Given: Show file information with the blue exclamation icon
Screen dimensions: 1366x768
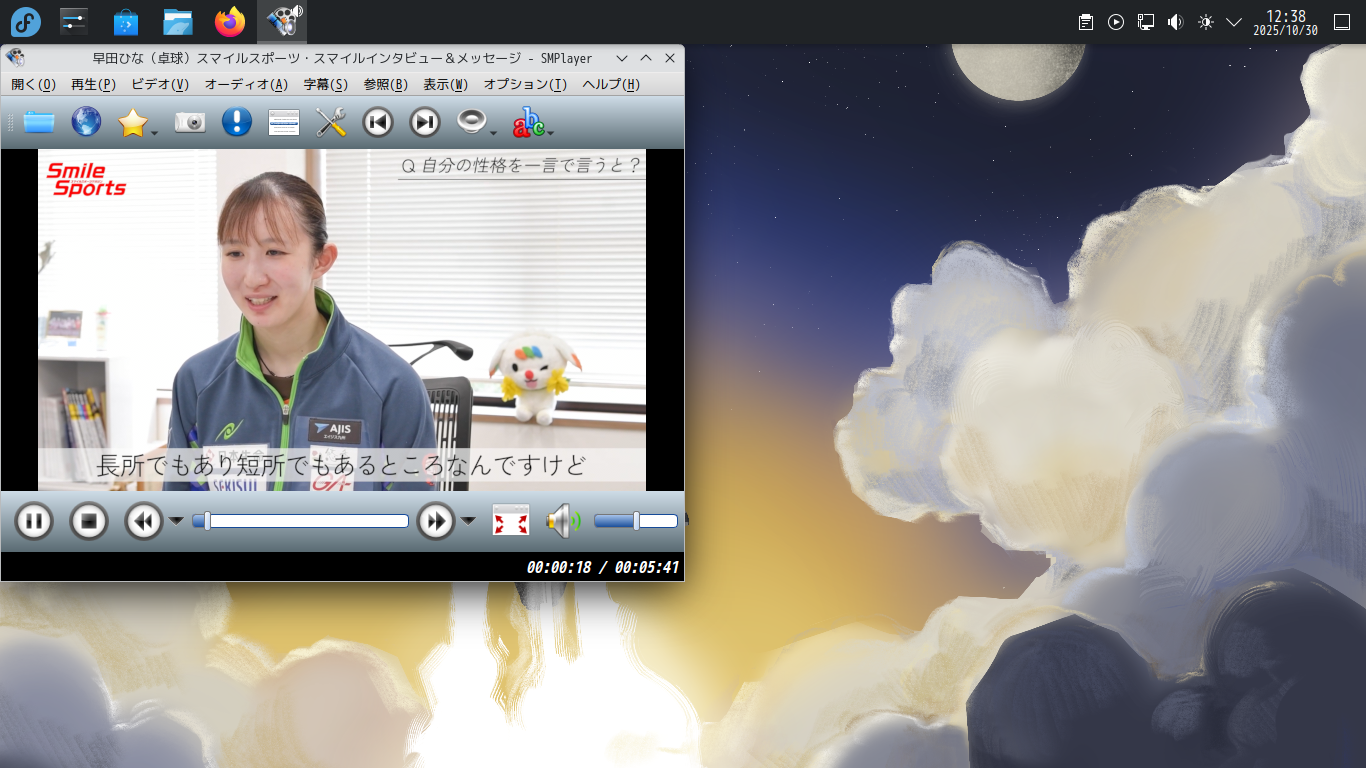Looking at the screenshot, I should [237, 122].
